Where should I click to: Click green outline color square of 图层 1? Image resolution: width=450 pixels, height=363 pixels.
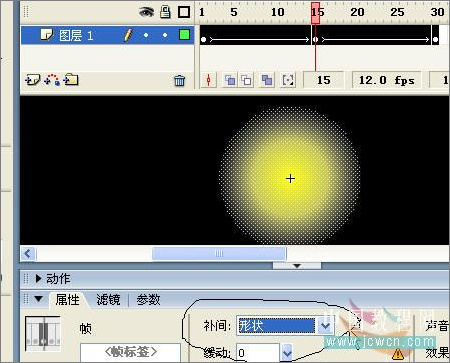184,34
